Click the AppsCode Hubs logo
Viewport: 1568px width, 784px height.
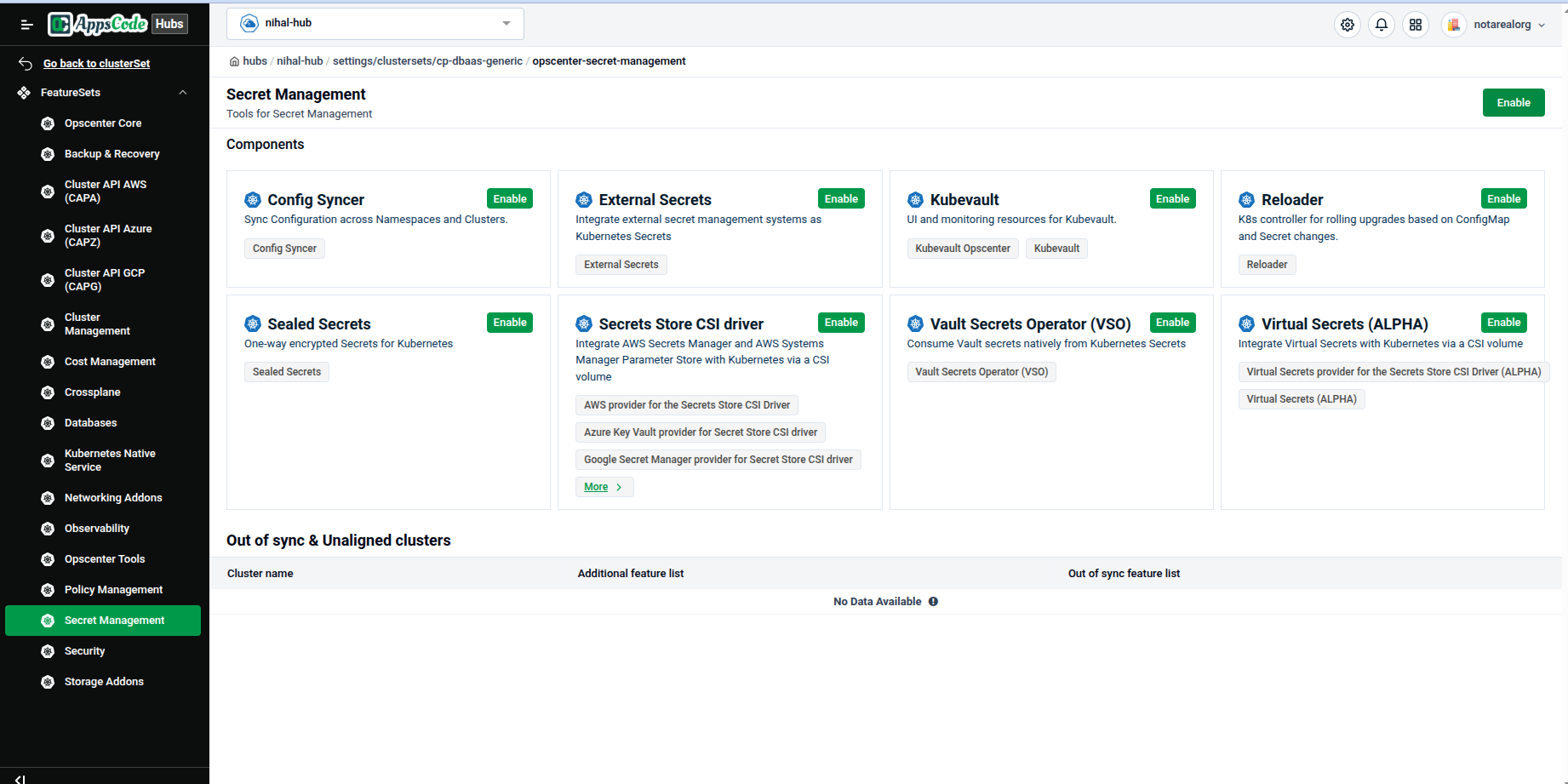tap(117, 24)
